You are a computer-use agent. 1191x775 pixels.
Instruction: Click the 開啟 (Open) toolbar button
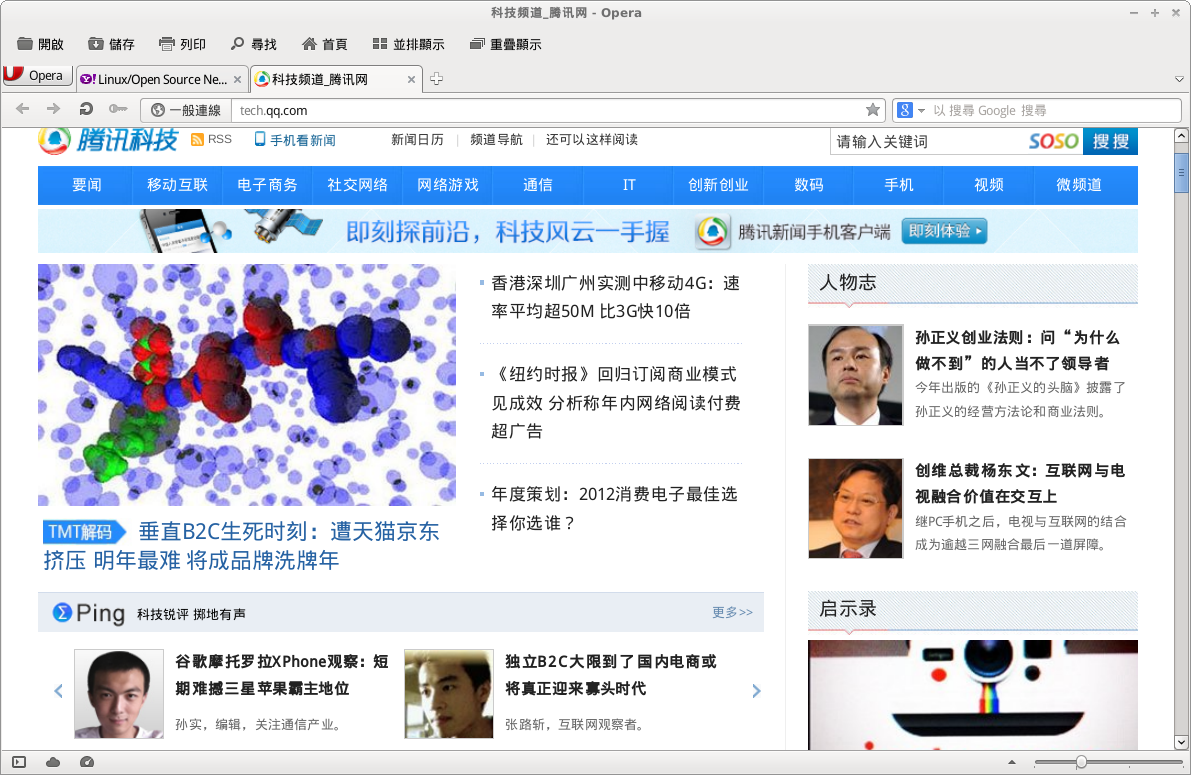(x=40, y=44)
